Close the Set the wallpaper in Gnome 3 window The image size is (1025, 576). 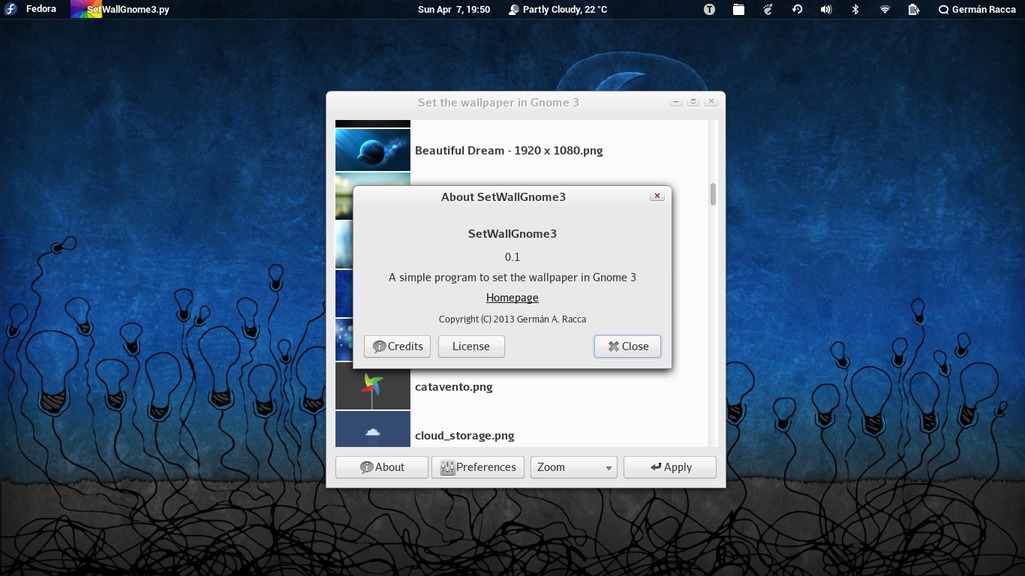tap(711, 102)
